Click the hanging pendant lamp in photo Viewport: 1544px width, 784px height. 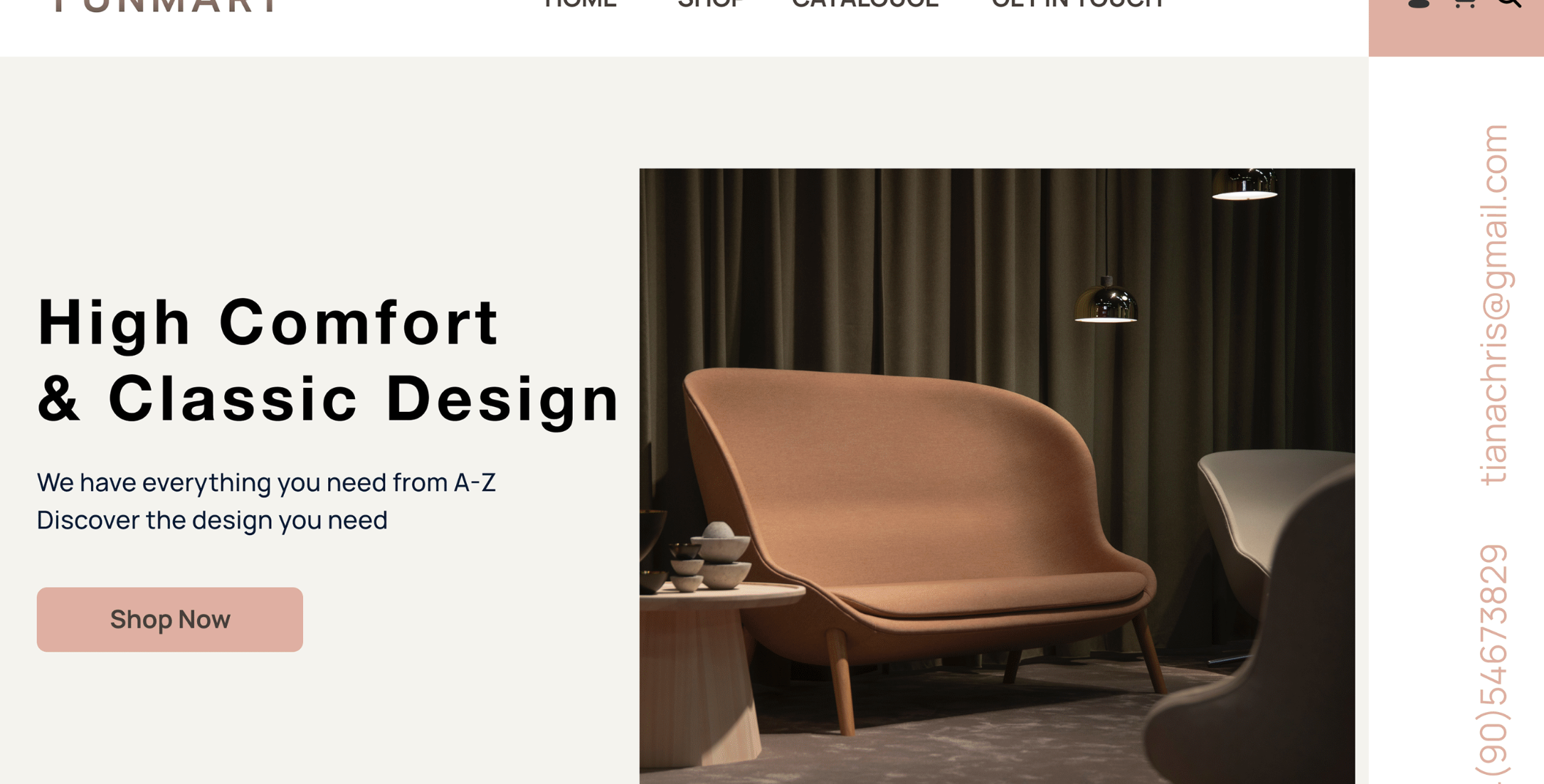[1106, 300]
